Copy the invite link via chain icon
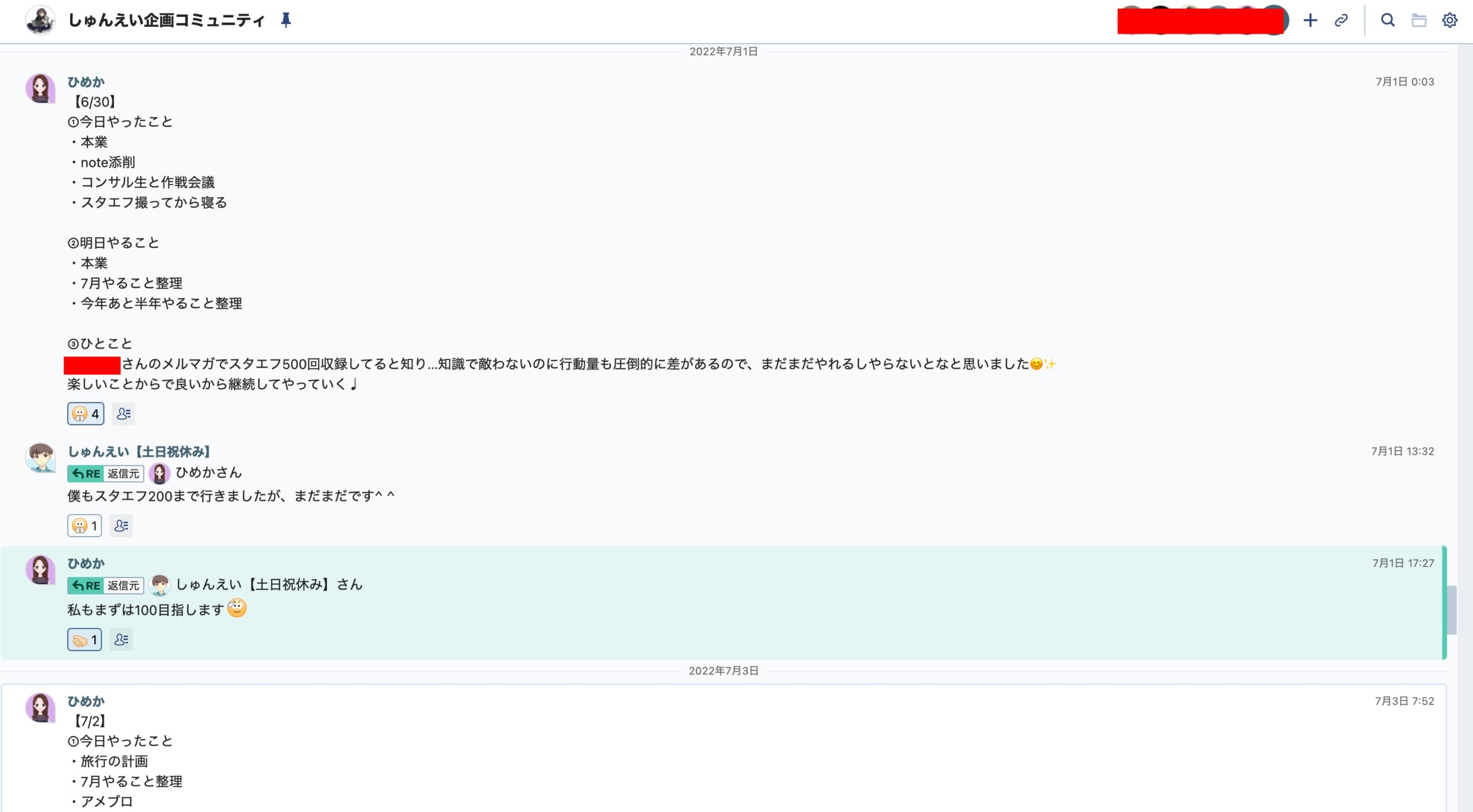Image resolution: width=1473 pixels, height=812 pixels. [1341, 20]
